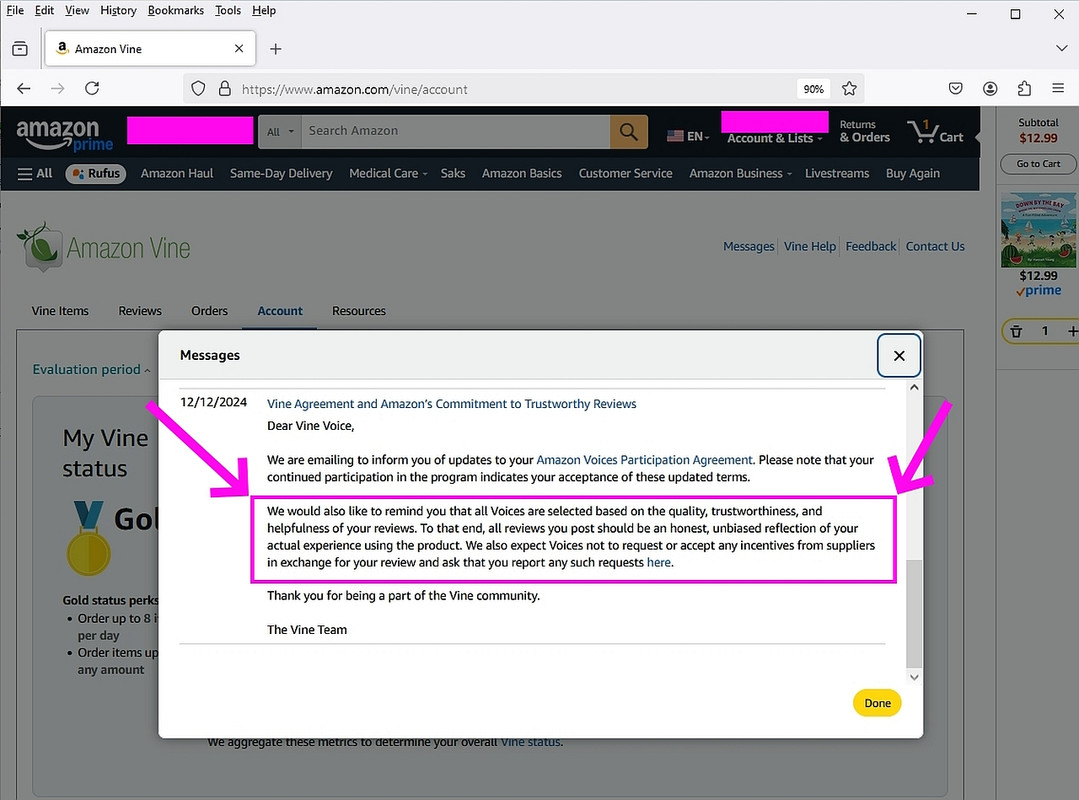The width and height of the screenshot is (1079, 800).
Task: Select the Account tab
Action: click(279, 311)
